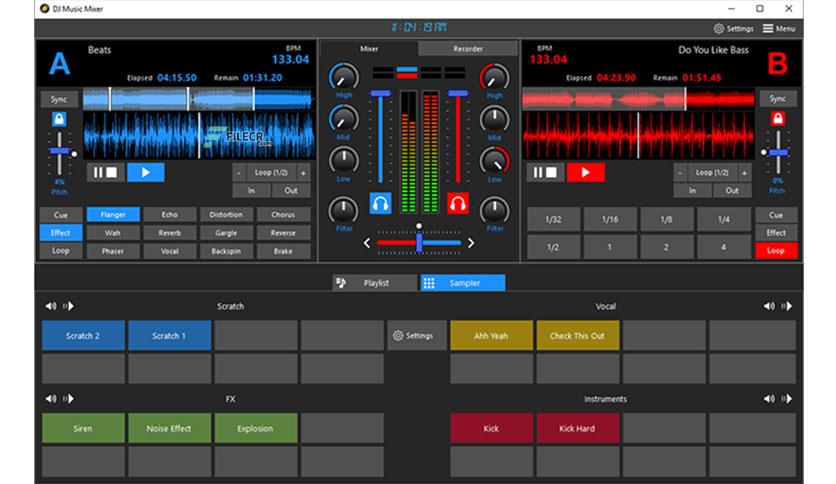Image resolution: width=836 pixels, height=484 pixels.
Task: Trigger the Ahh Yeah vocal sample
Action: [491, 336]
